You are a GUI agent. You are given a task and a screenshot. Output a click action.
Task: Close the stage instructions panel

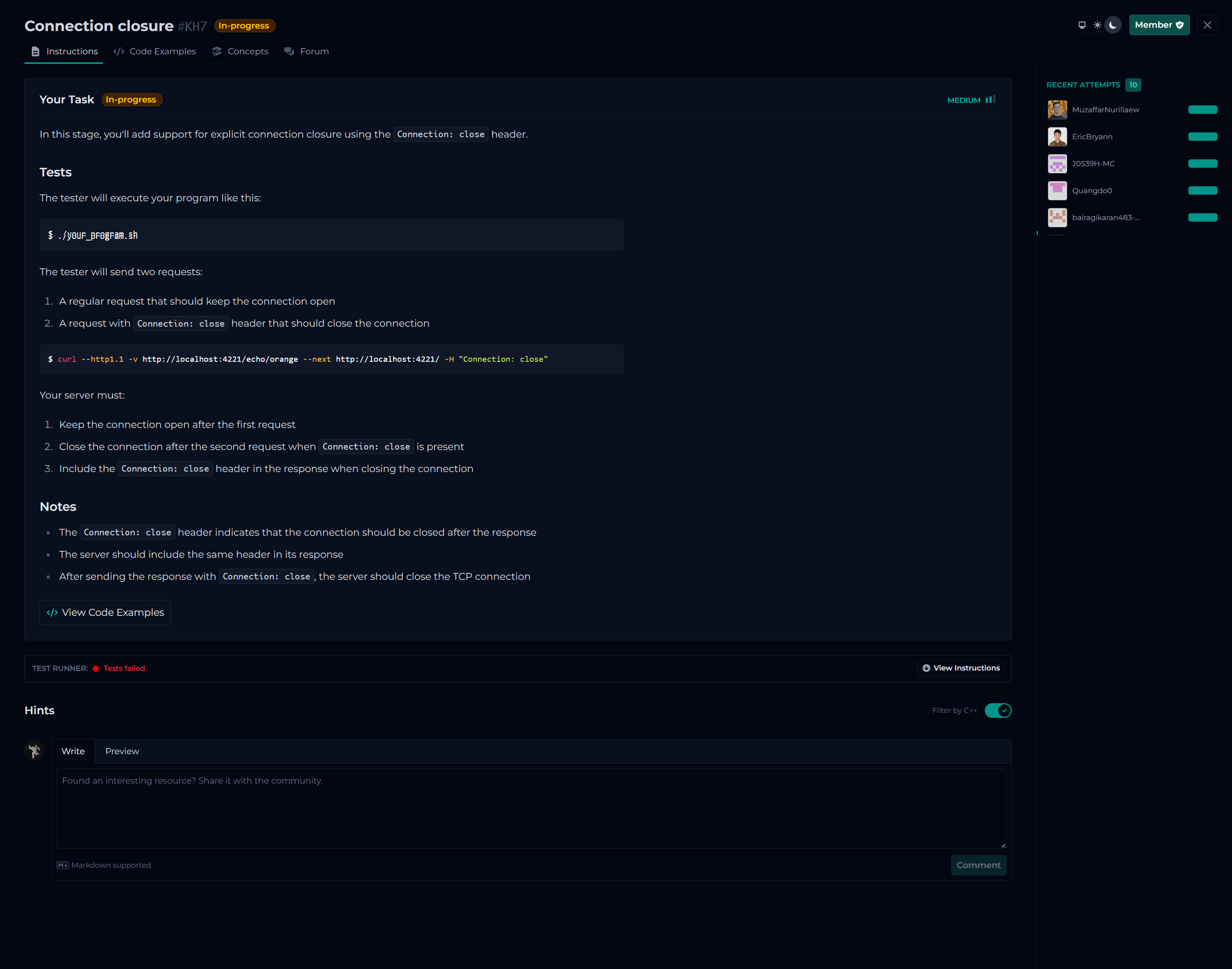pos(1207,25)
